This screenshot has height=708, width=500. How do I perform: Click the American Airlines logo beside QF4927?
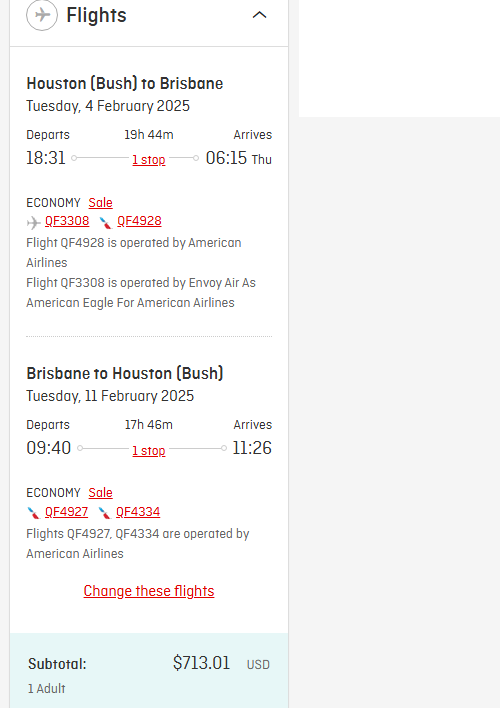click(x=33, y=512)
